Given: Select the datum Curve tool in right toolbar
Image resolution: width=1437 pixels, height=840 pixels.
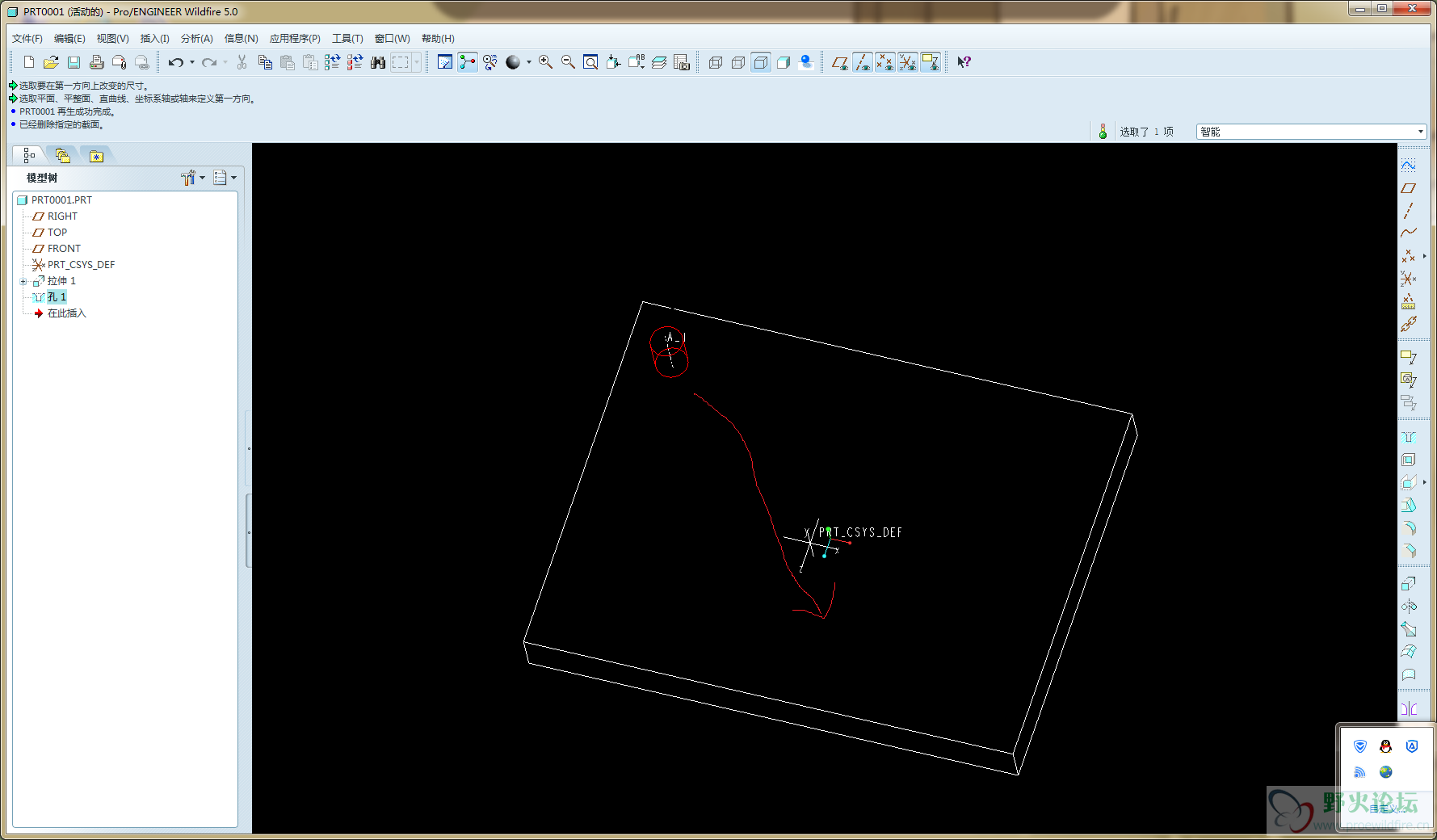Looking at the screenshot, I should (1409, 233).
